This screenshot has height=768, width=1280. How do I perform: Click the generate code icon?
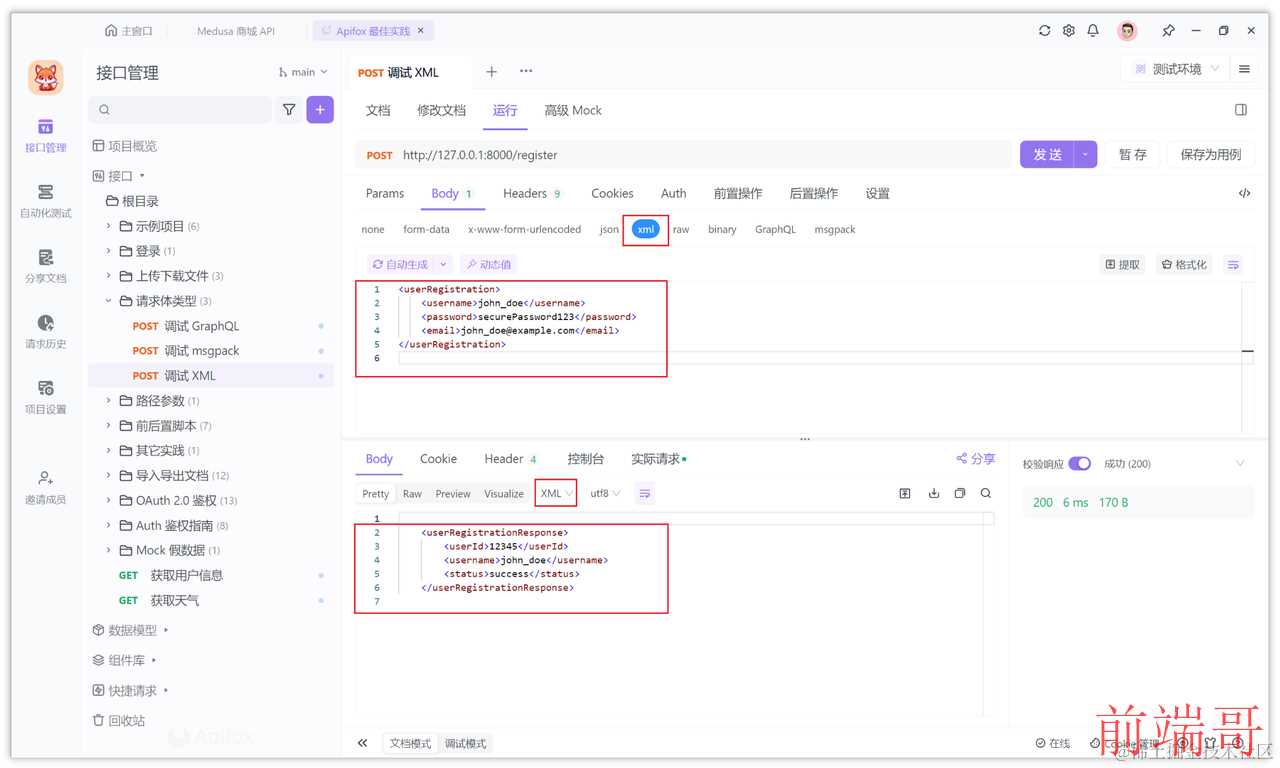1244,193
